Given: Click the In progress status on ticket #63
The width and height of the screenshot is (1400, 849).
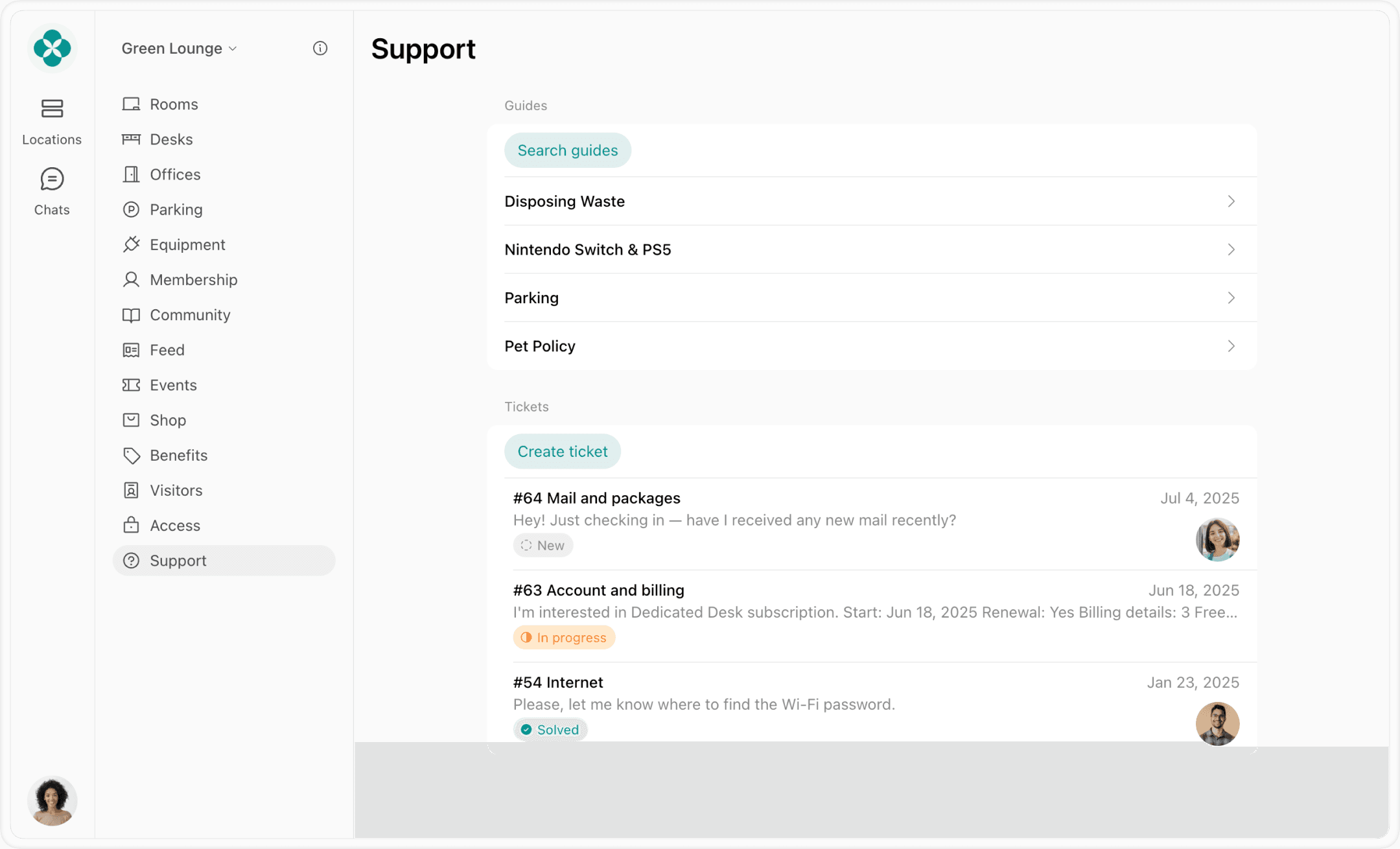Looking at the screenshot, I should 563,637.
